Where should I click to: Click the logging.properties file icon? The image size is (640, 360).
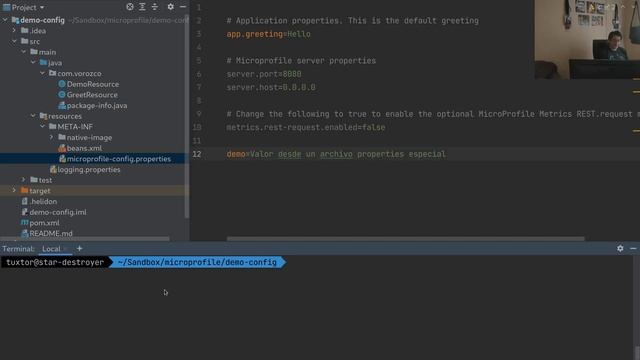[53, 169]
